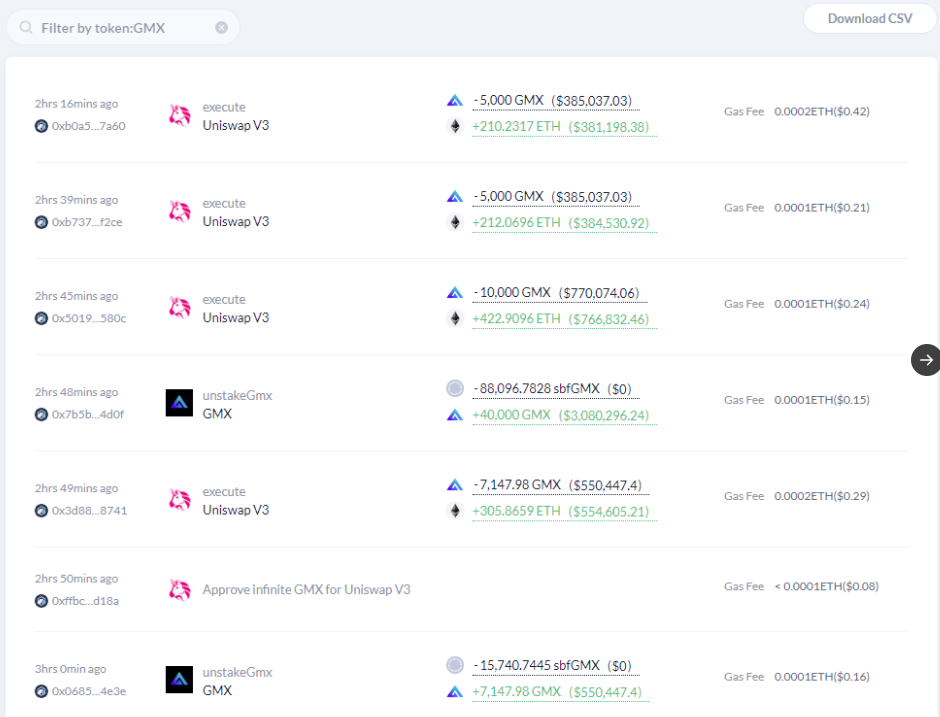Download the transactions CSV
This screenshot has height=717, width=940.
(869, 19)
